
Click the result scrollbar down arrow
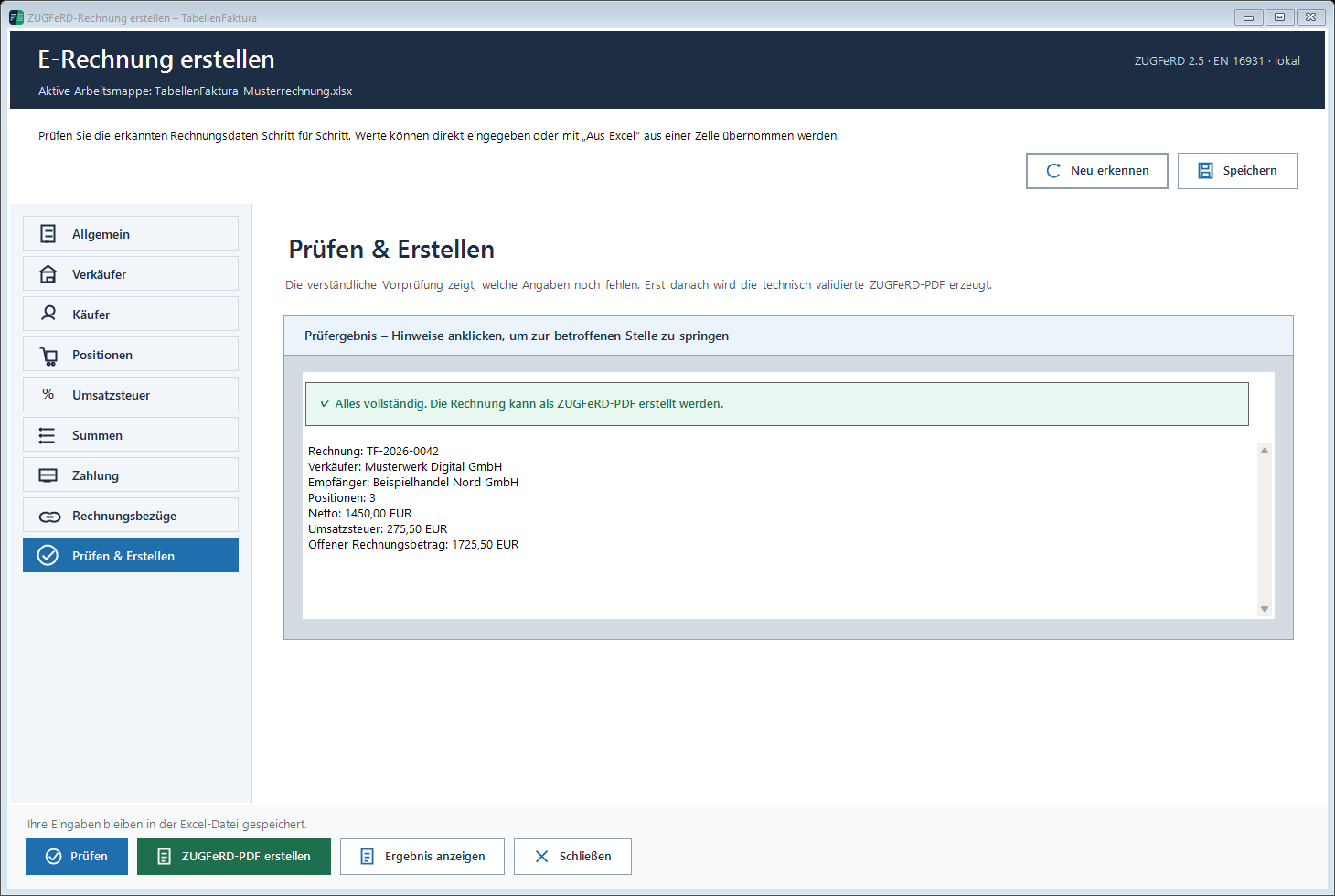(x=1265, y=609)
